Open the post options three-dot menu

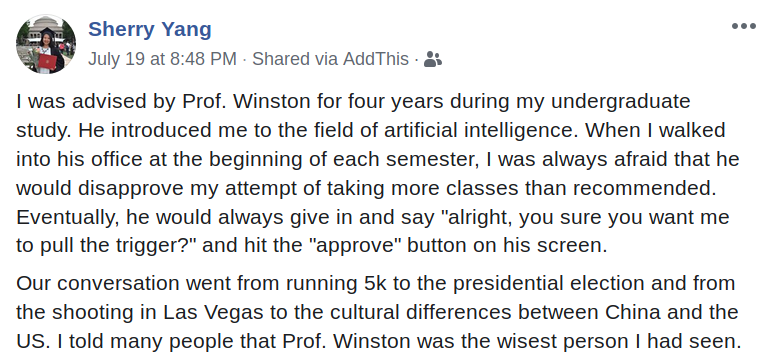(x=744, y=26)
